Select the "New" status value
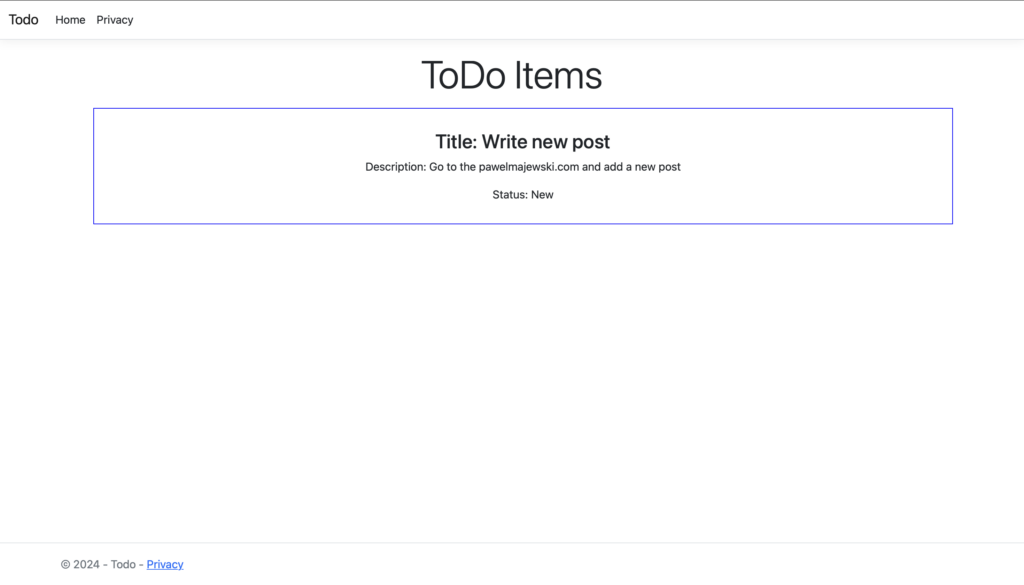 click(542, 195)
